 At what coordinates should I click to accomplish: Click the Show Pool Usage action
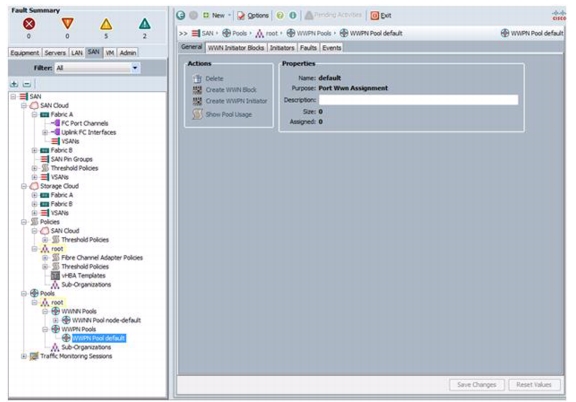tap(223, 114)
